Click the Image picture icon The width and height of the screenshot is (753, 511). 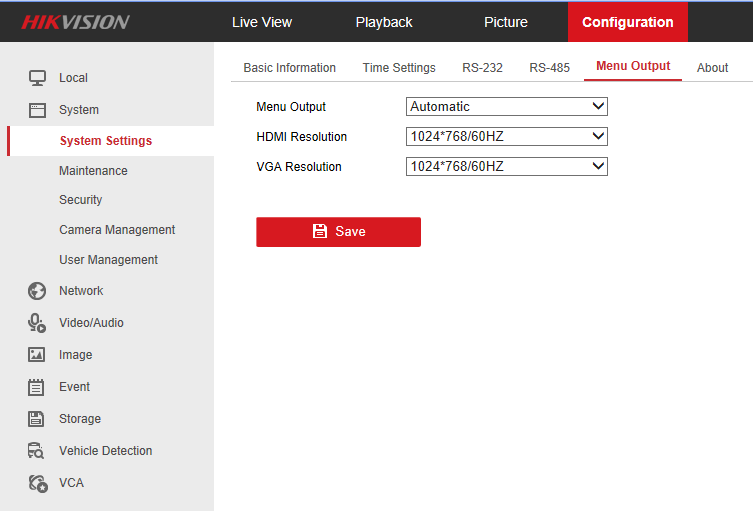(37, 355)
